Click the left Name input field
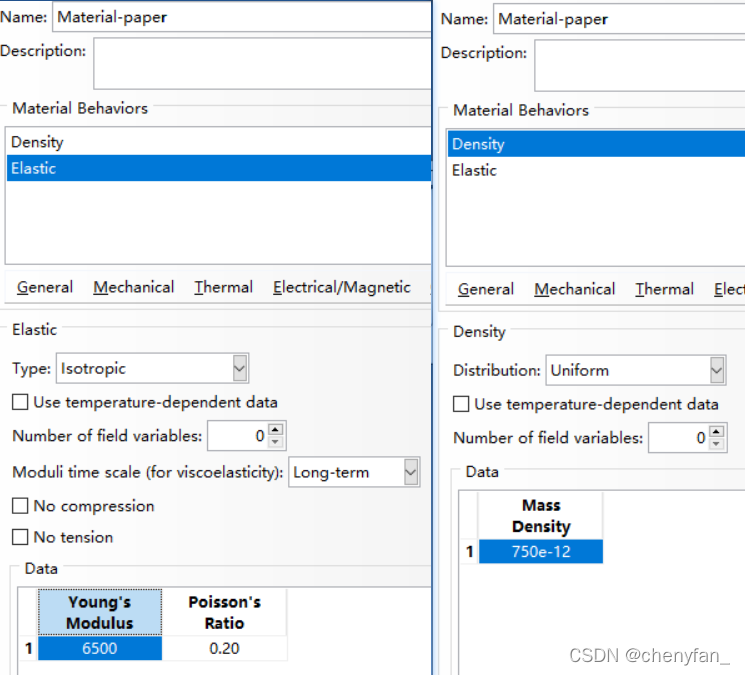The width and height of the screenshot is (745, 675). [x=240, y=17]
